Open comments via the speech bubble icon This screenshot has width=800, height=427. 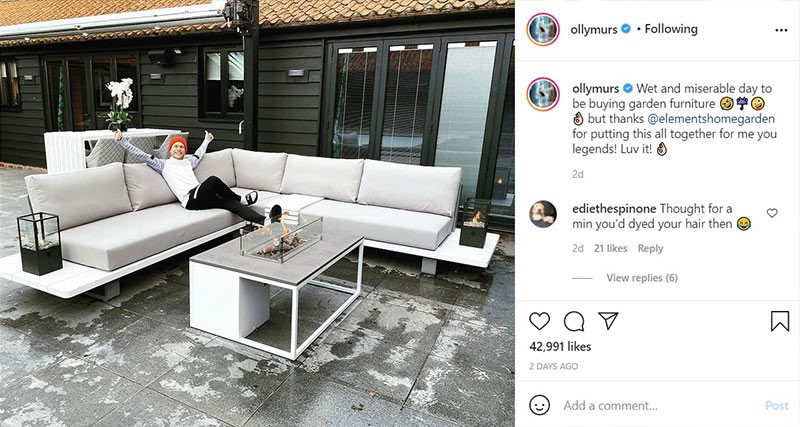[574, 321]
